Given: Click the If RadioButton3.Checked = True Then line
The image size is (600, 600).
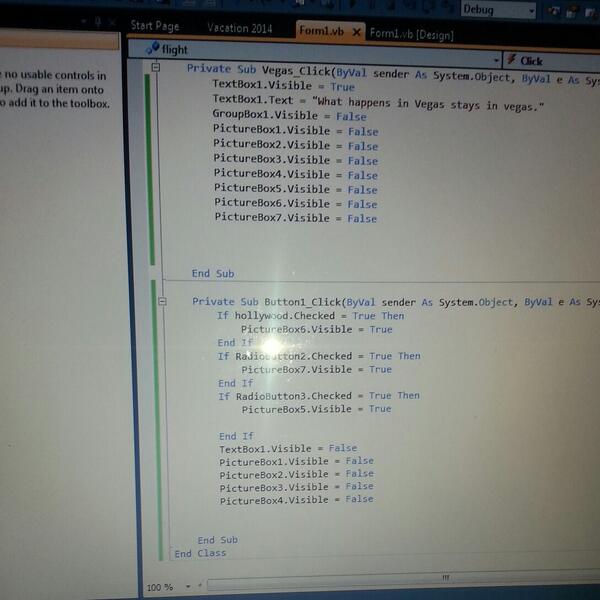Looking at the screenshot, I should (319, 396).
